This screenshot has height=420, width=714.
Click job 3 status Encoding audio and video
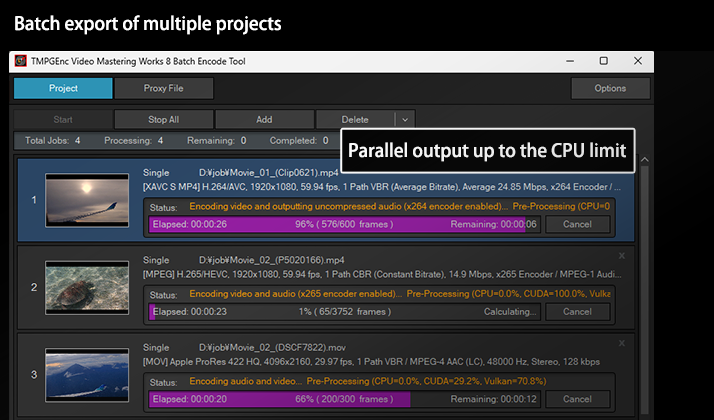click(x=367, y=381)
